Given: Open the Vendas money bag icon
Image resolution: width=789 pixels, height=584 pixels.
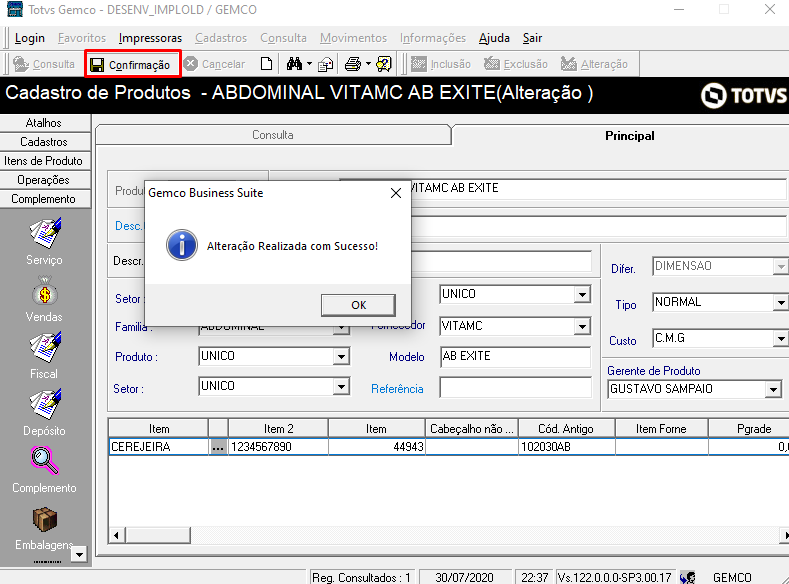Looking at the screenshot, I should click(x=45, y=291).
